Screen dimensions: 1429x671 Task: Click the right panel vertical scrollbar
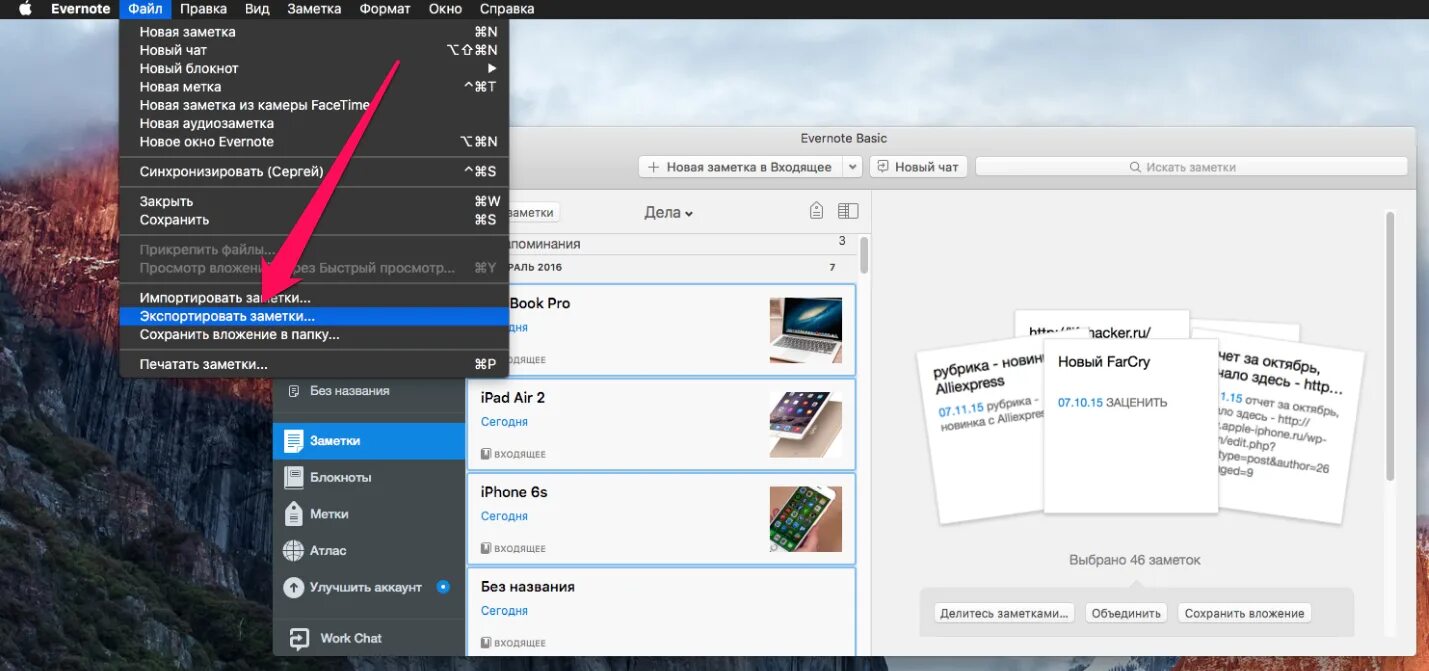click(x=1388, y=344)
